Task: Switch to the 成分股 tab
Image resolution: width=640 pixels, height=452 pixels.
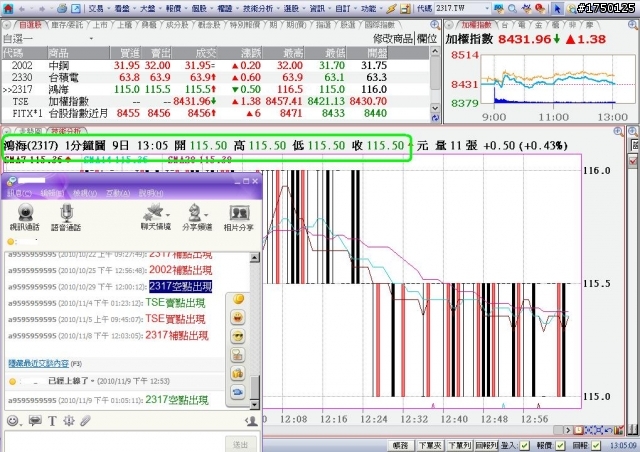Action: tap(177, 25)
